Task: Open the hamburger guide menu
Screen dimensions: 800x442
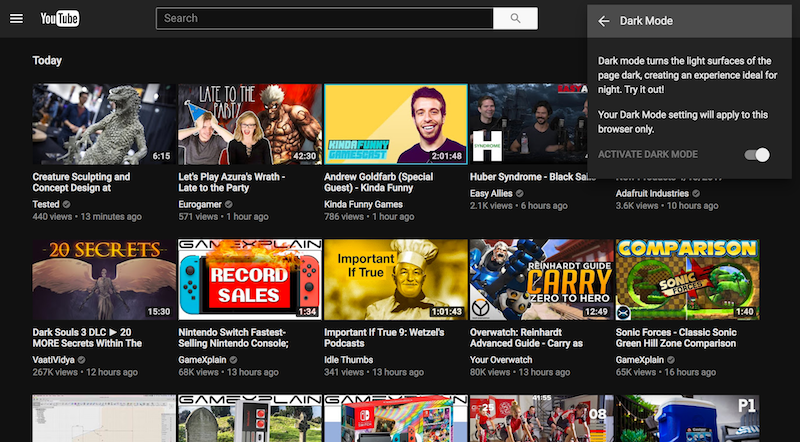Action: pyautogui.click(x=16, y=19)
